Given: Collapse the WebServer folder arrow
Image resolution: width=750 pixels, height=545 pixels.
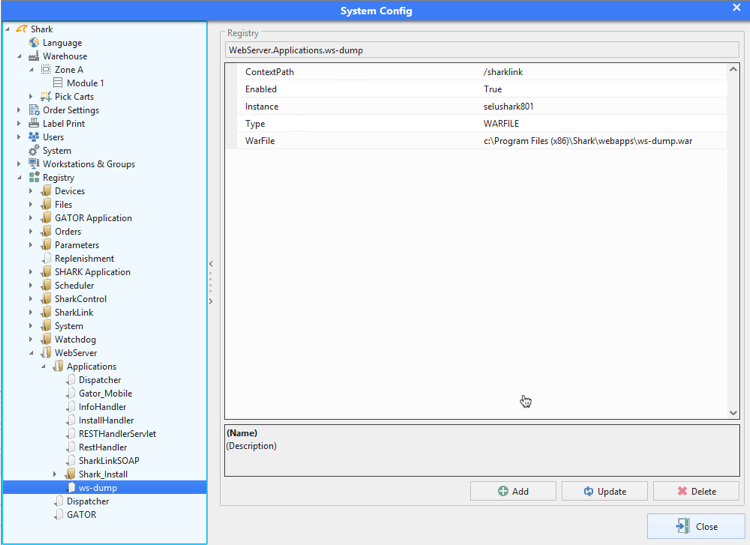Looking at the screenshot, I should [31, 353].
